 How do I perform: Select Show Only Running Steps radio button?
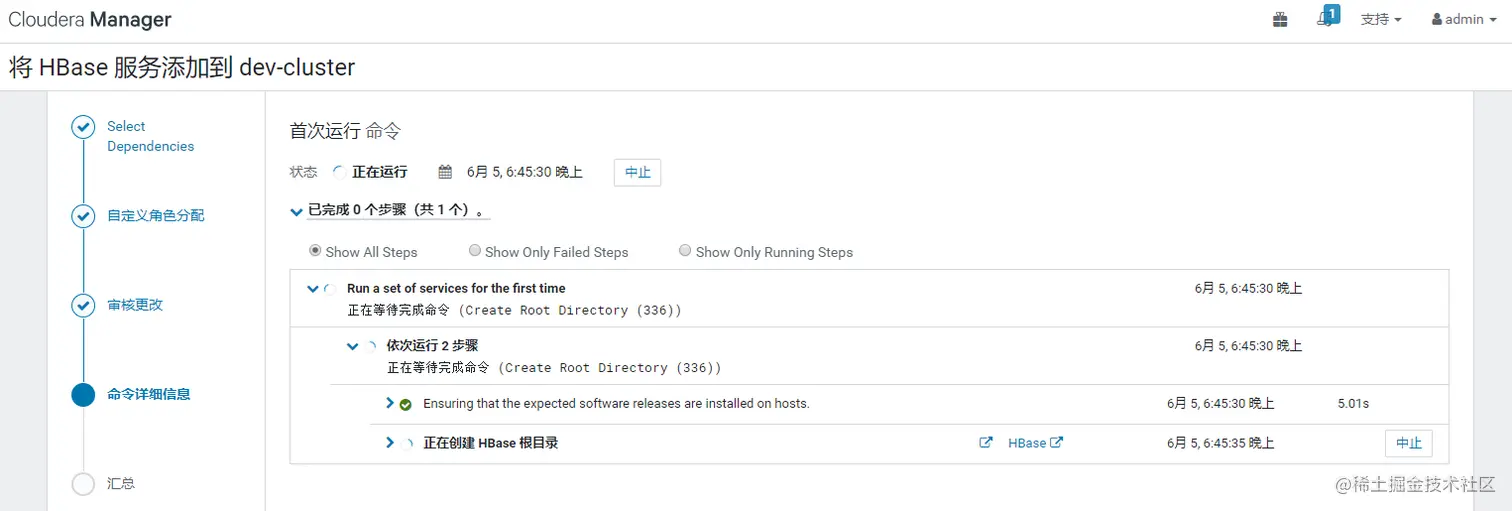685,251
